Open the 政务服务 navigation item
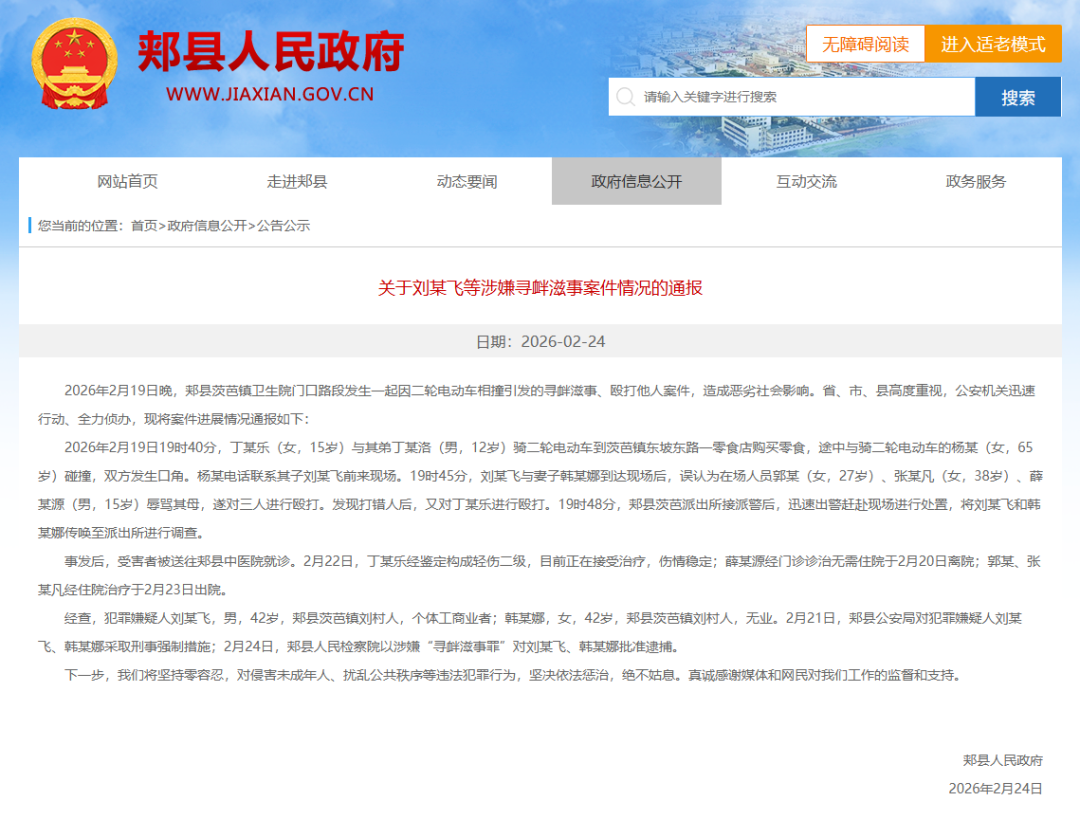Screen dimensions: 1080x819 (x=976, y=181)
